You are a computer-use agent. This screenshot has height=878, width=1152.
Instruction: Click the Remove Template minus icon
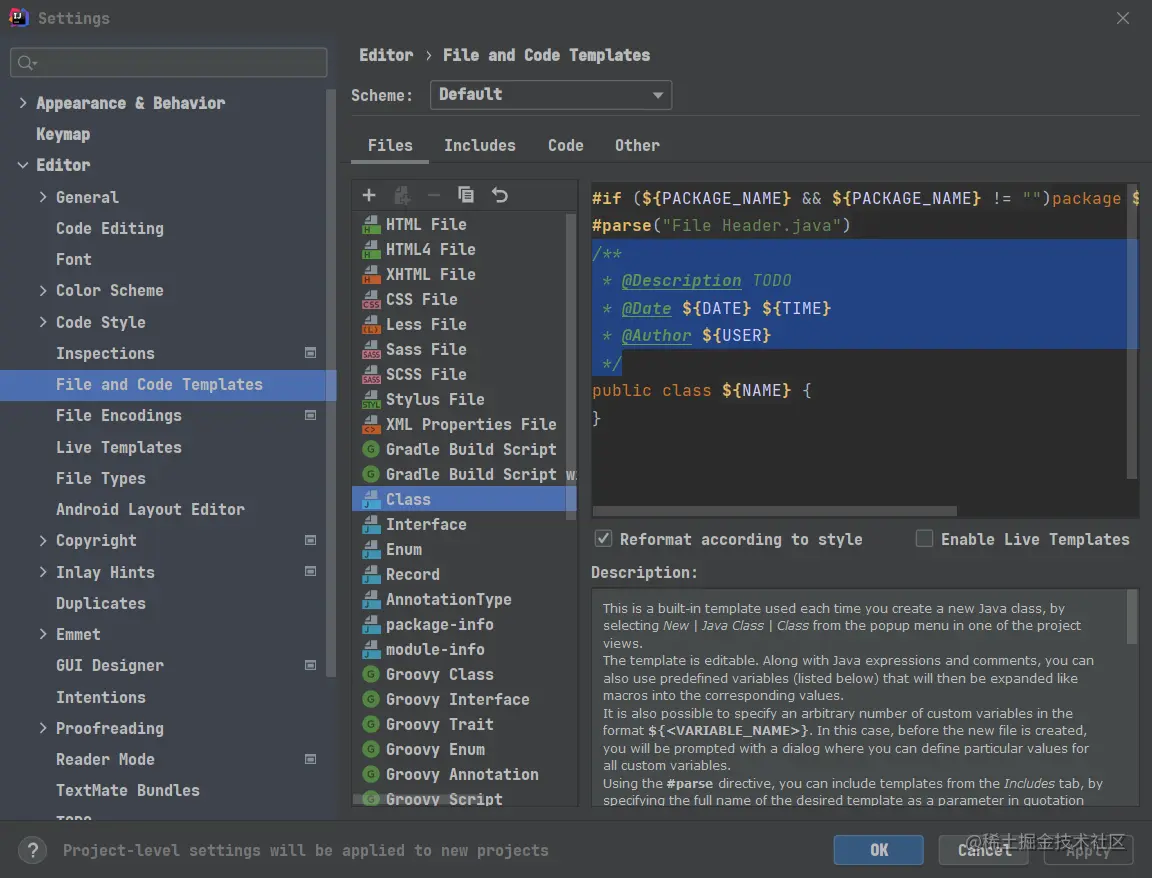(x=433, y=195)
